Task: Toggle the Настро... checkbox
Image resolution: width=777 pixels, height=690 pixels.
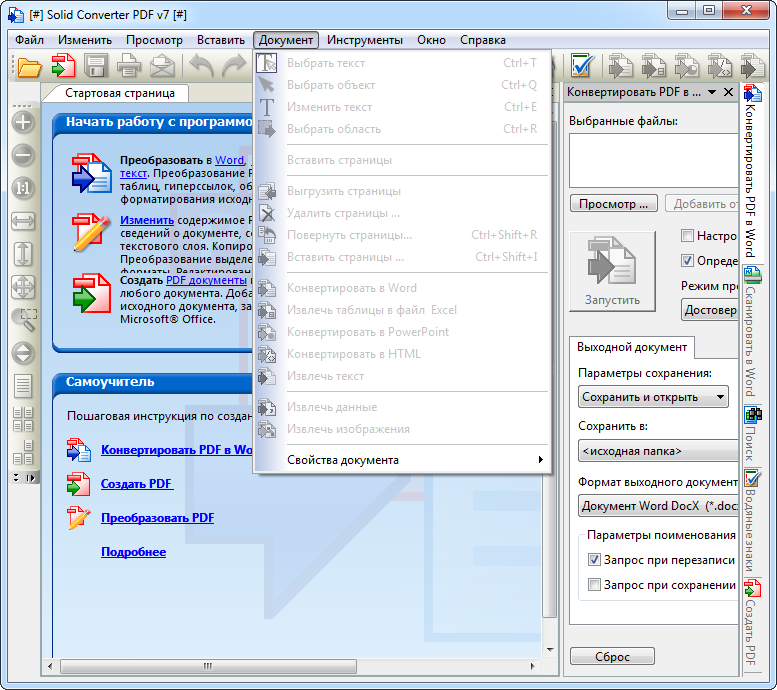Action: [687, 235]
